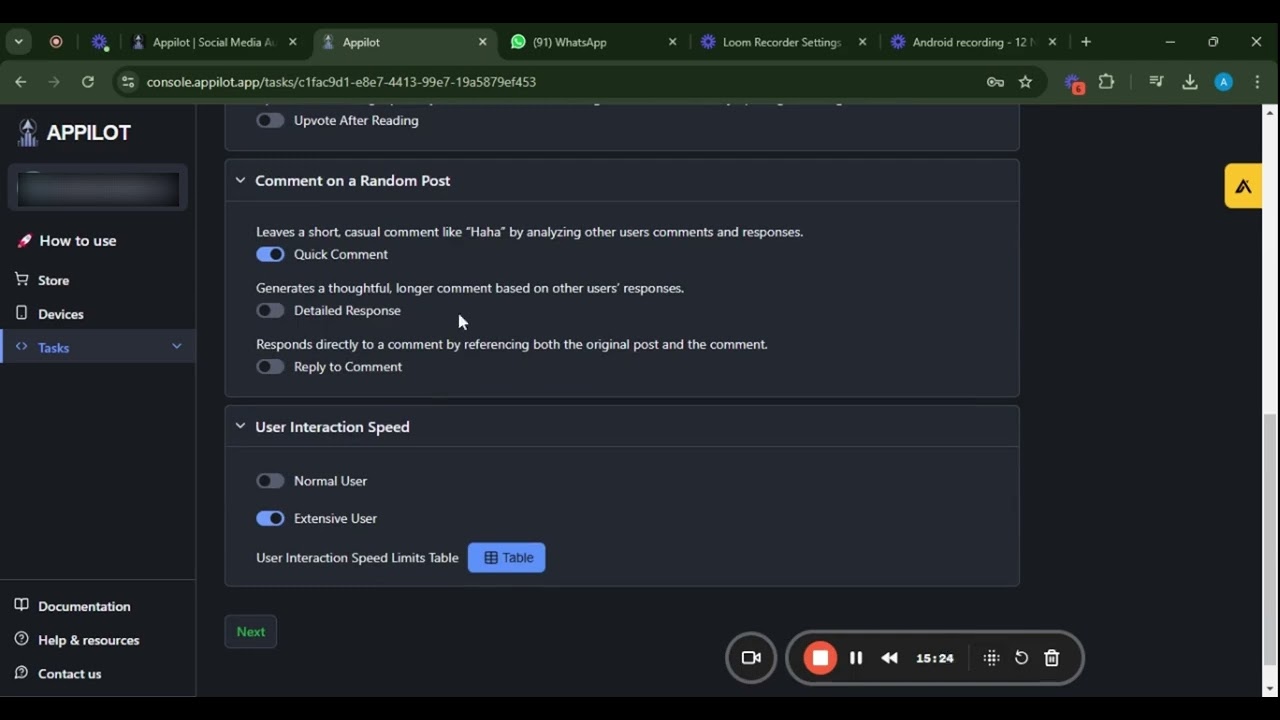Screen dimensions: 1280x720
Task: Click the green Next button
Action: 251,632
